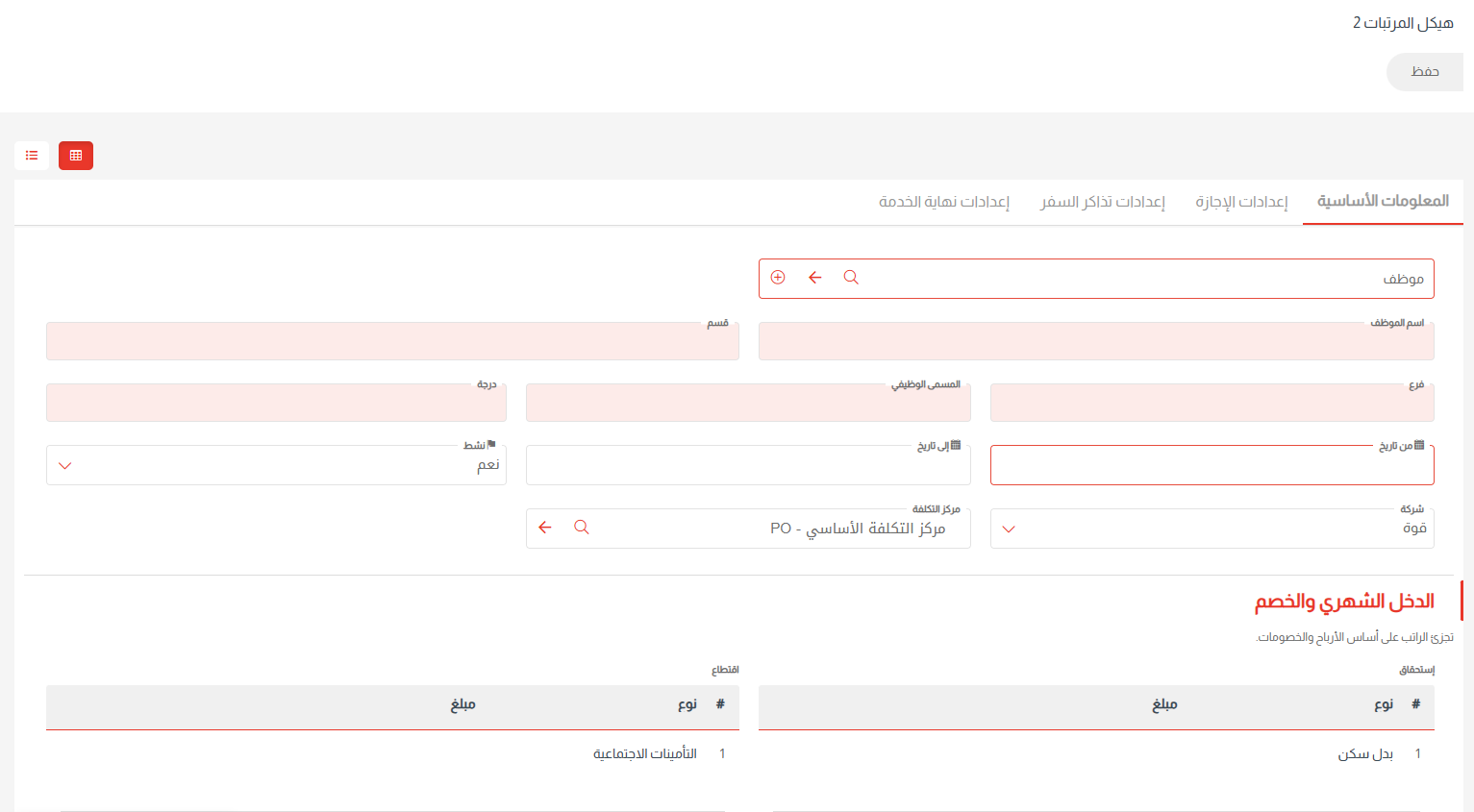Click the حفظ save button
Viewport: 1474px width, 812px height.
coord(1424,71)
